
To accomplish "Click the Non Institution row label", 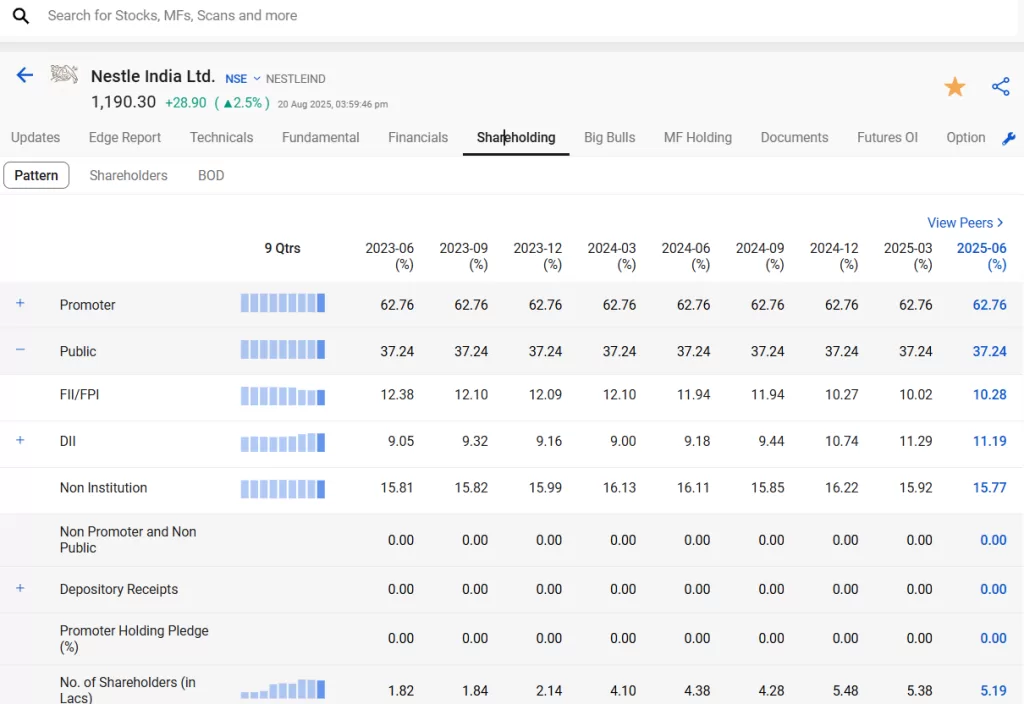I will pos(103,488).
